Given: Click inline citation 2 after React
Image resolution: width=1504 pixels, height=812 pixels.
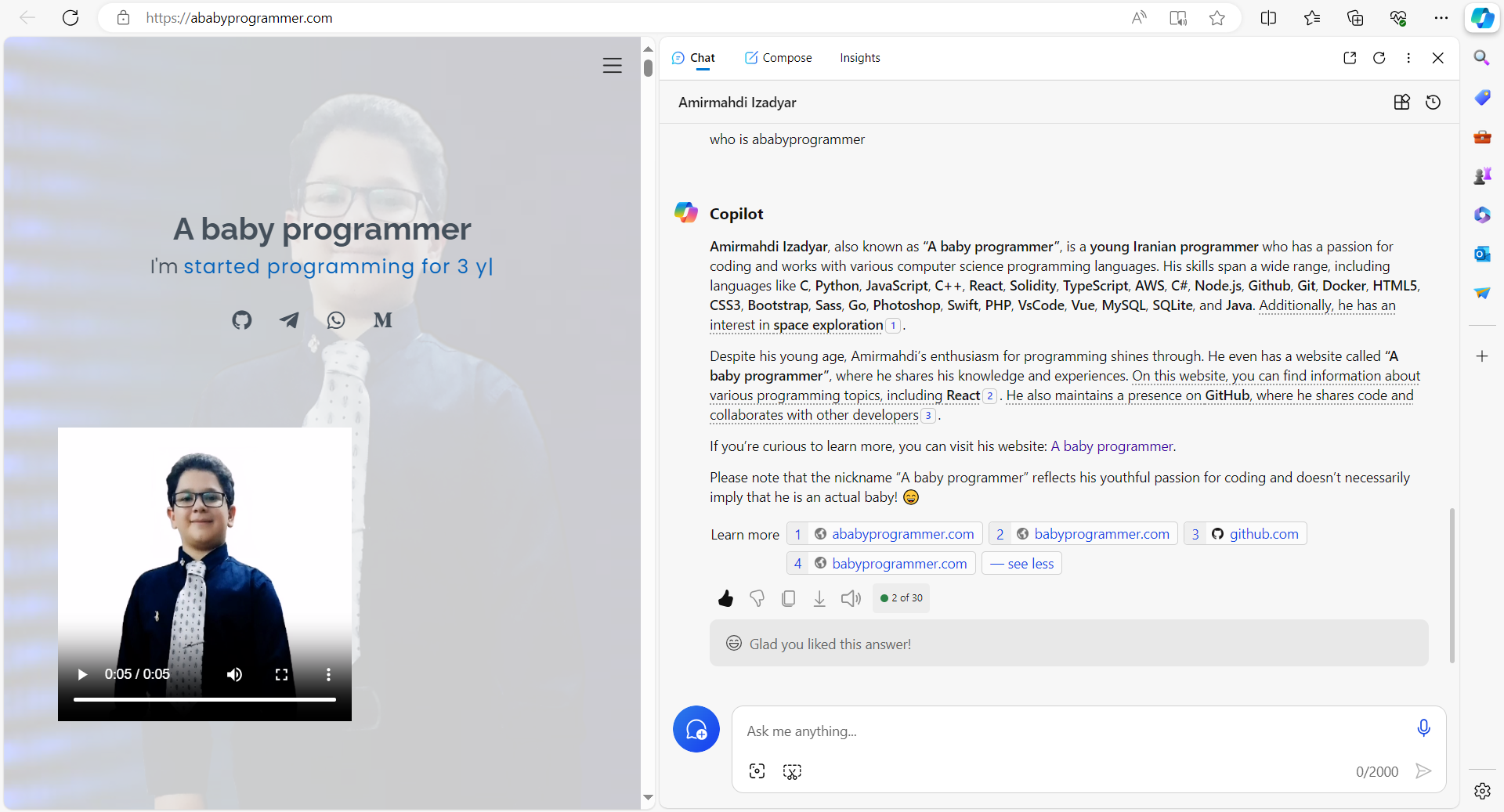Looking at the screenshot, I should coord(990,396).
